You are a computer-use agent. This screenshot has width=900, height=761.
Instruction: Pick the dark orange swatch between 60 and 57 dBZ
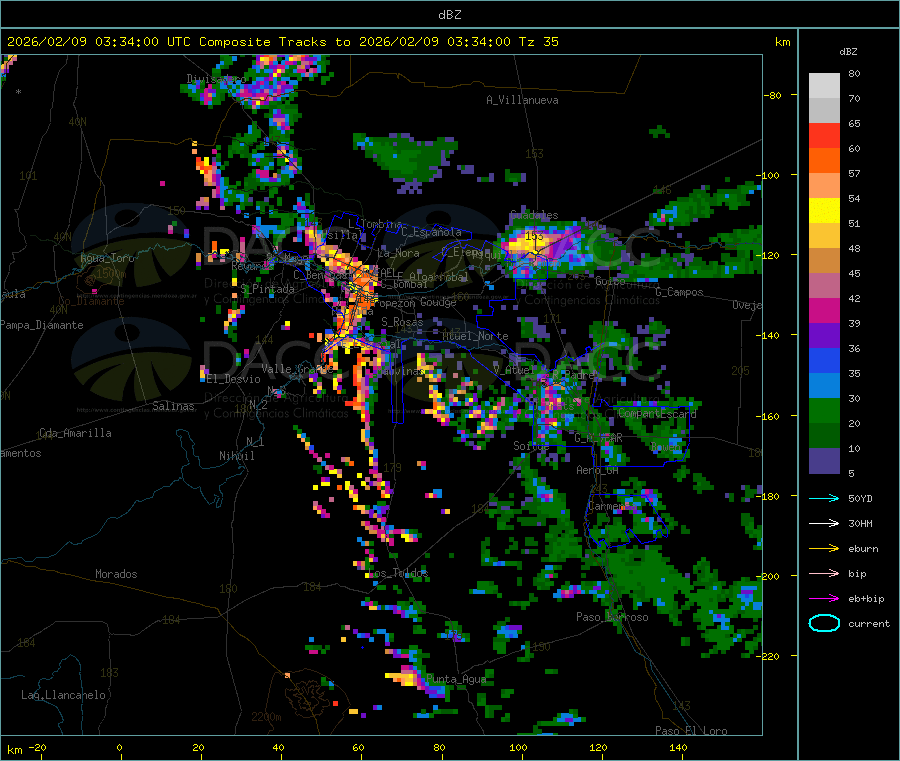click(824, 161)
